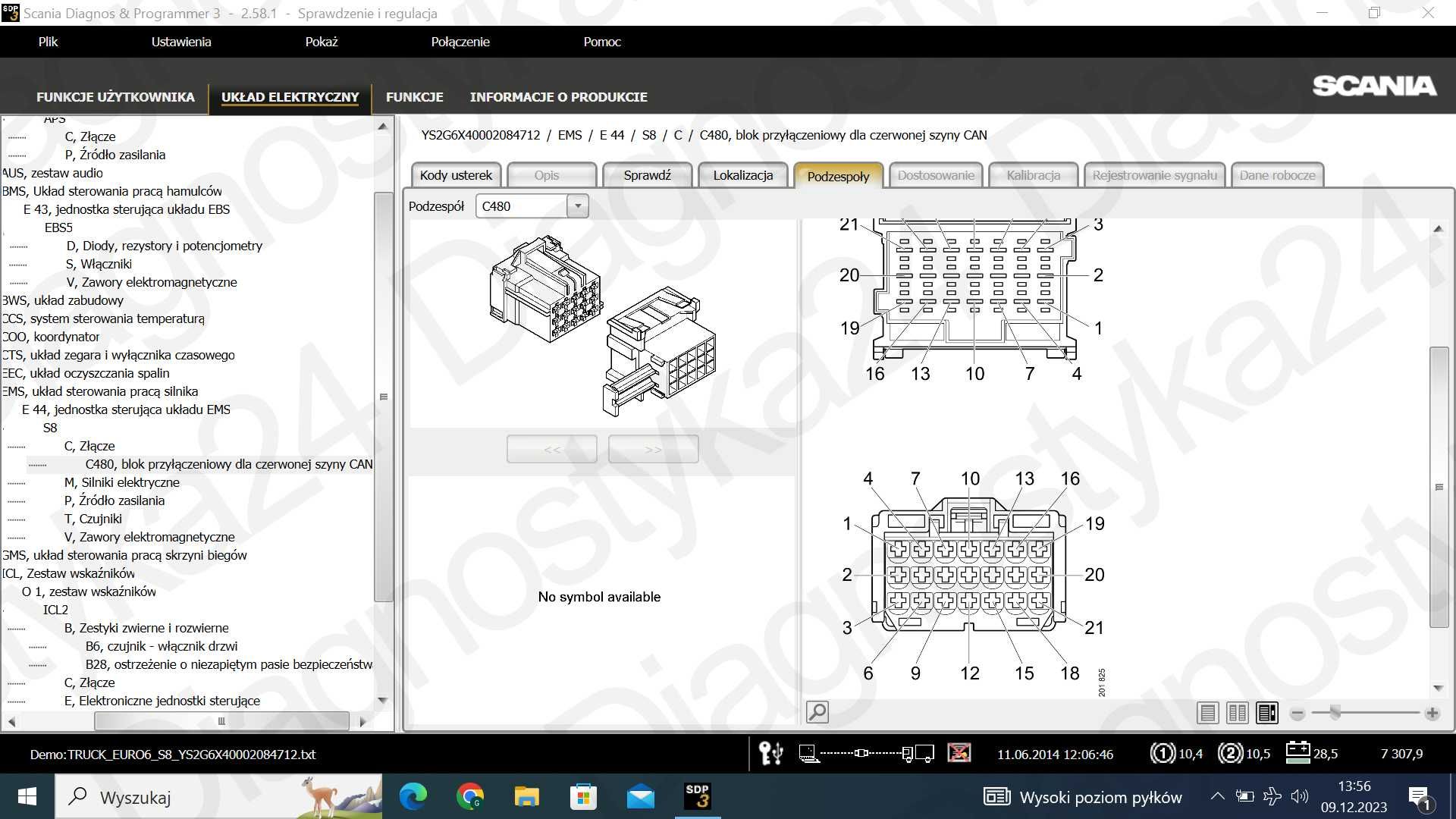This screenshot has width=1456, height=819.
Task: Open File Explorer from the taskbar
Action: click(526, 796)
